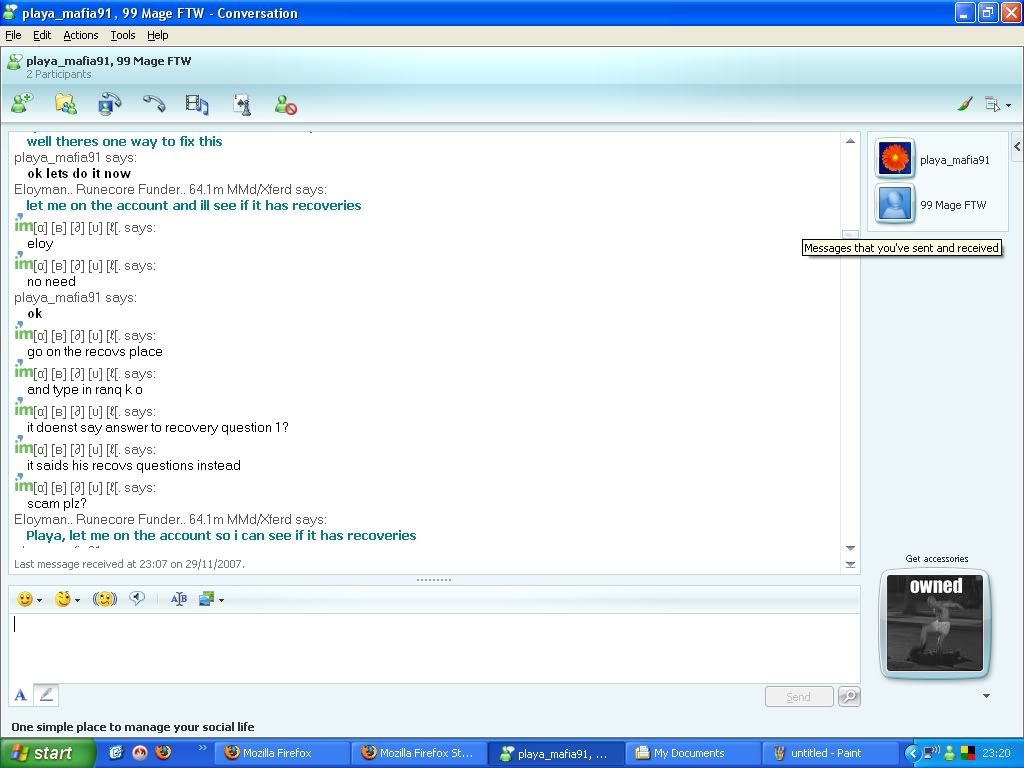The width and height of the screenshot is (1024, 768).
Task: Open the share media activities icon
Action: 197,103
